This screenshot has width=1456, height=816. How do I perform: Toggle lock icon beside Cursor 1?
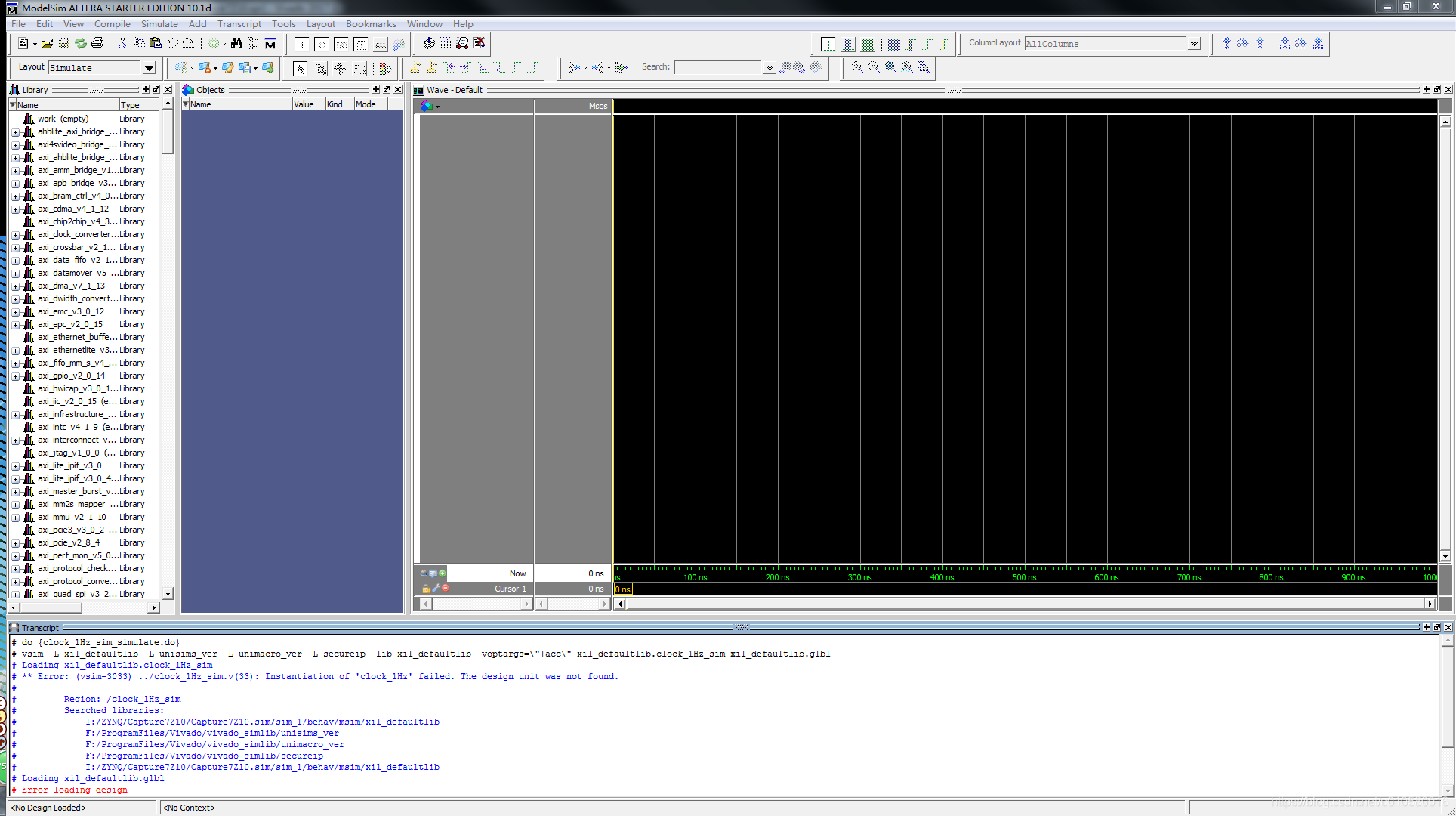(426, 589)
